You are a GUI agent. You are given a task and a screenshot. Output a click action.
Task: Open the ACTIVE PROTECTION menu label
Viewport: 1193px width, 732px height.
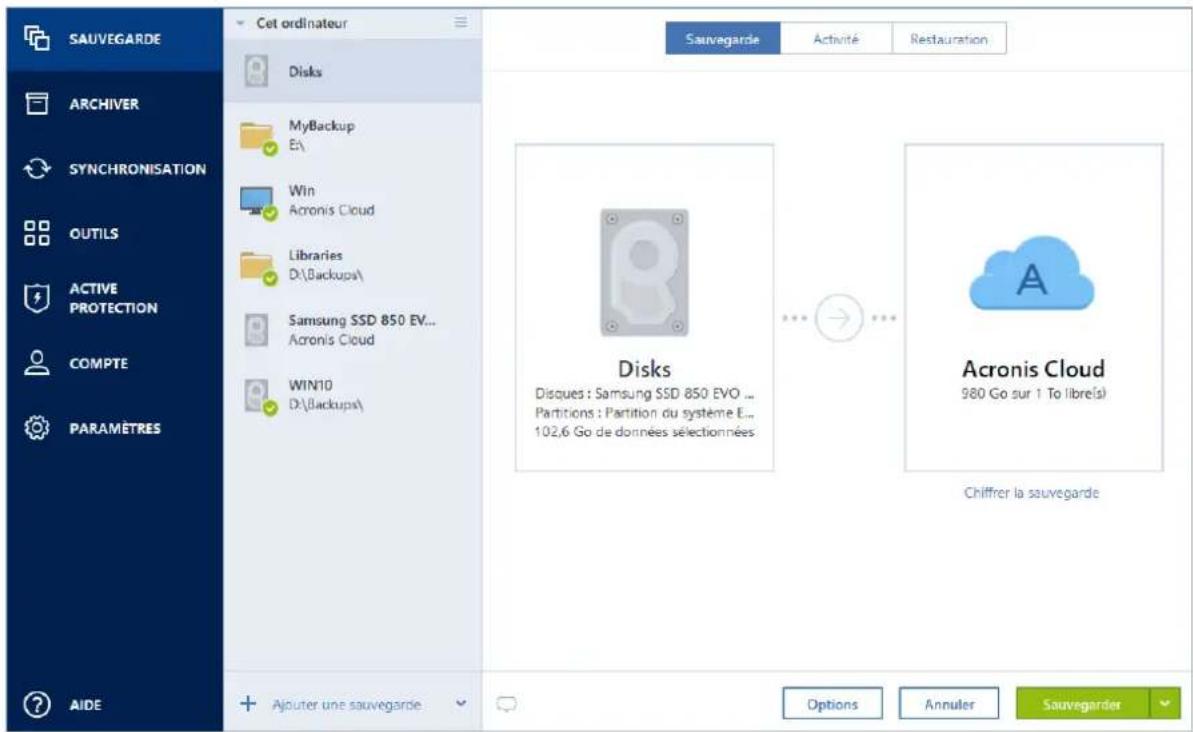[x=113, y=298]
